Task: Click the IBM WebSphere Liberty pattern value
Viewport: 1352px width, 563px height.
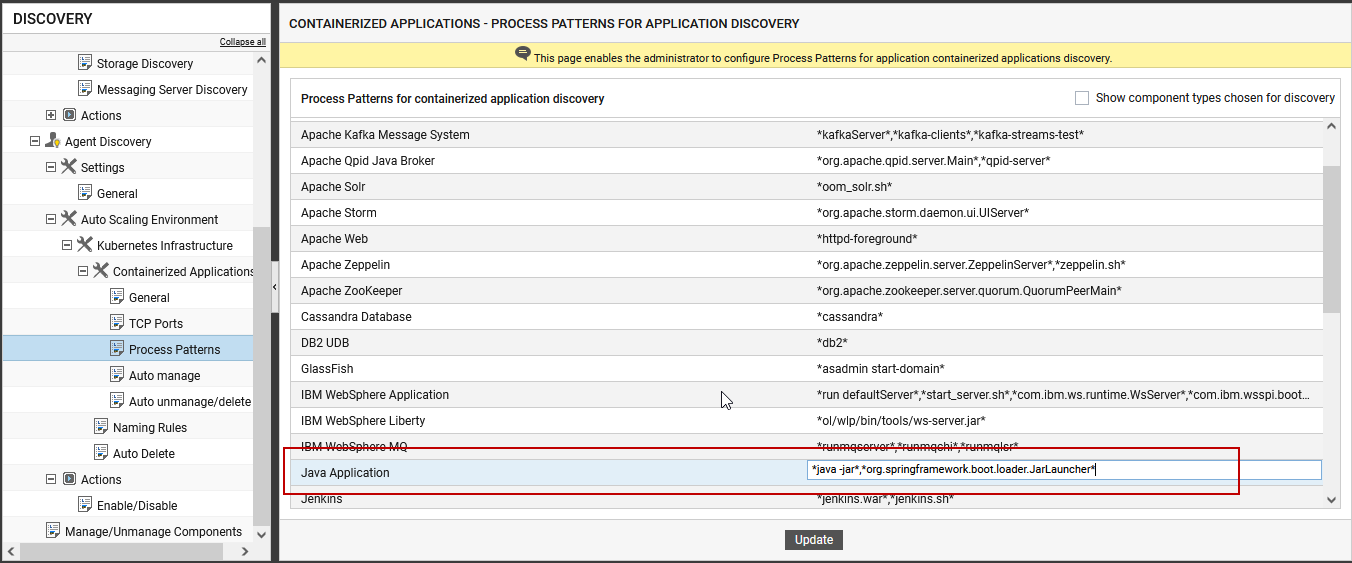Action: pyautogui.click(x=901, y=421)
